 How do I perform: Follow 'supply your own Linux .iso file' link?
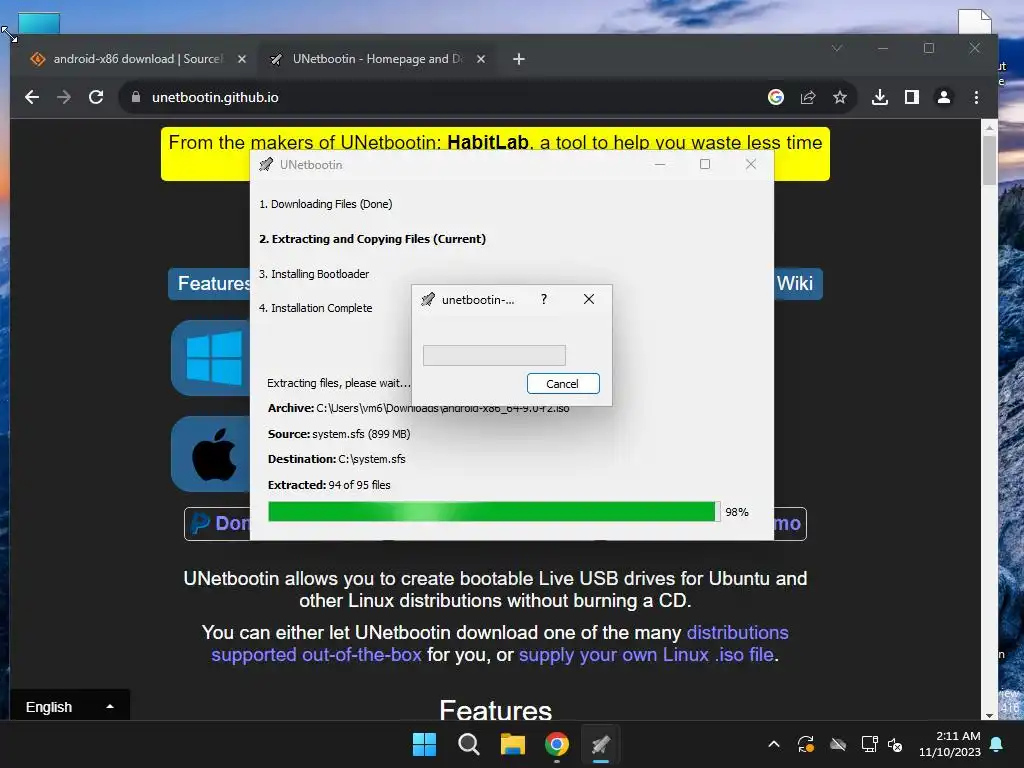pos(646,654)
